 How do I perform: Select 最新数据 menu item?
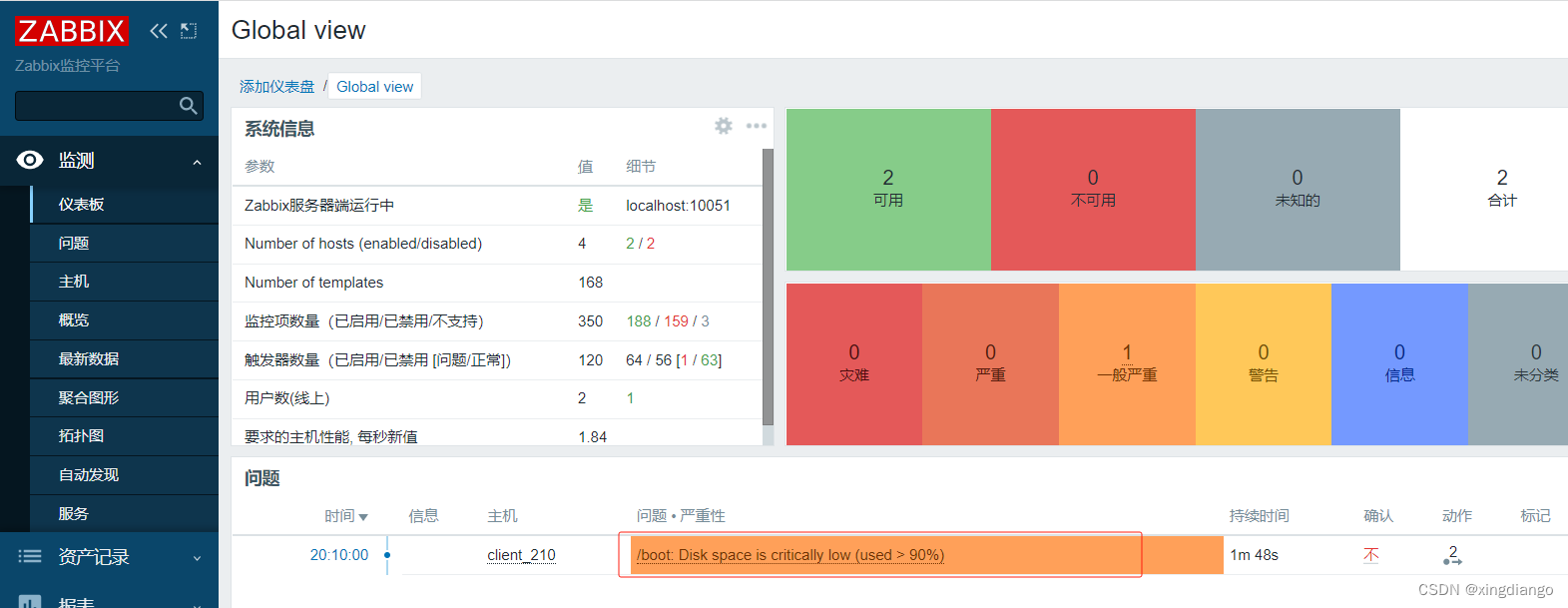[x=89, y=359]
